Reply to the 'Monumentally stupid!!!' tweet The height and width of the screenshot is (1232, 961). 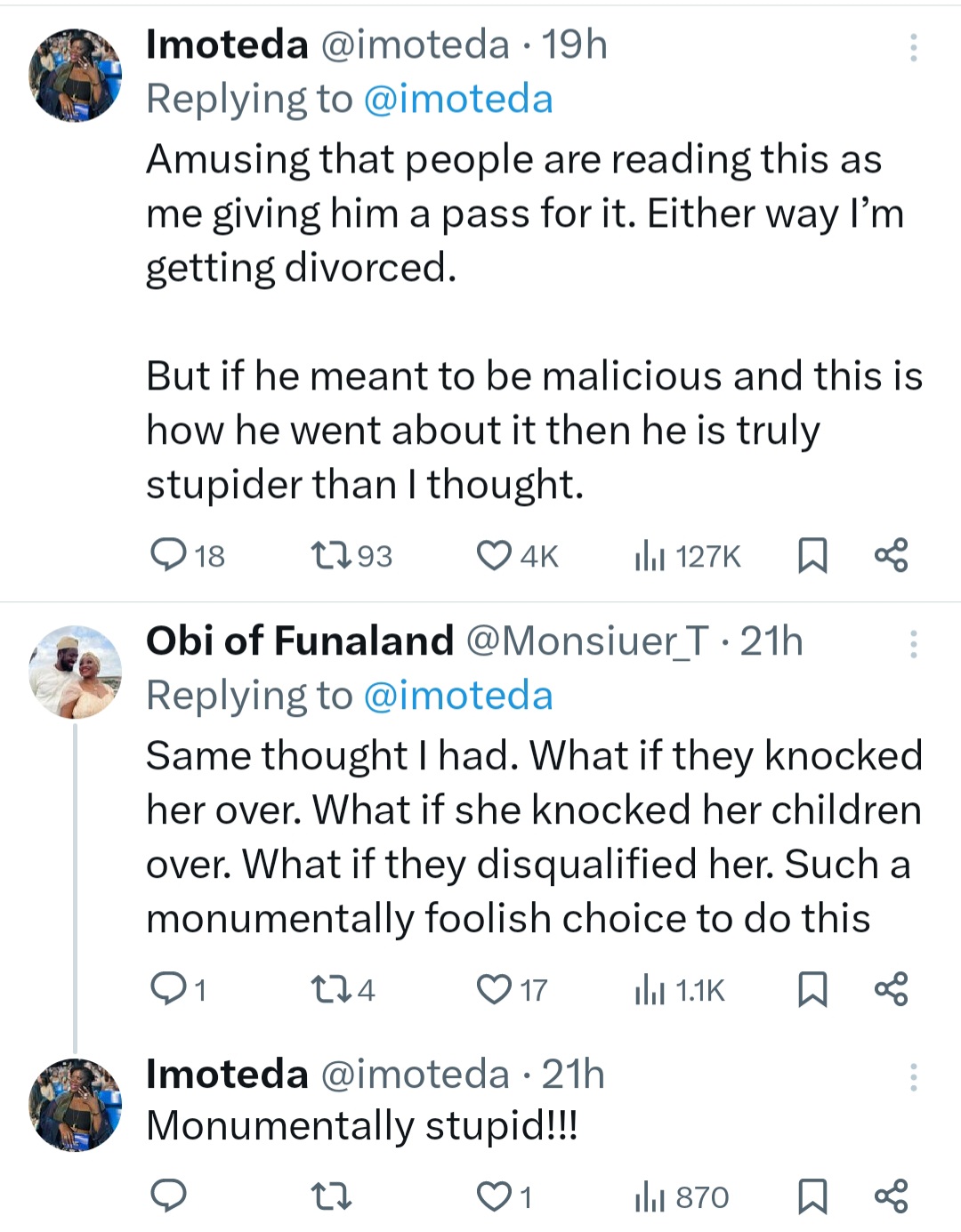point(168,1196)
